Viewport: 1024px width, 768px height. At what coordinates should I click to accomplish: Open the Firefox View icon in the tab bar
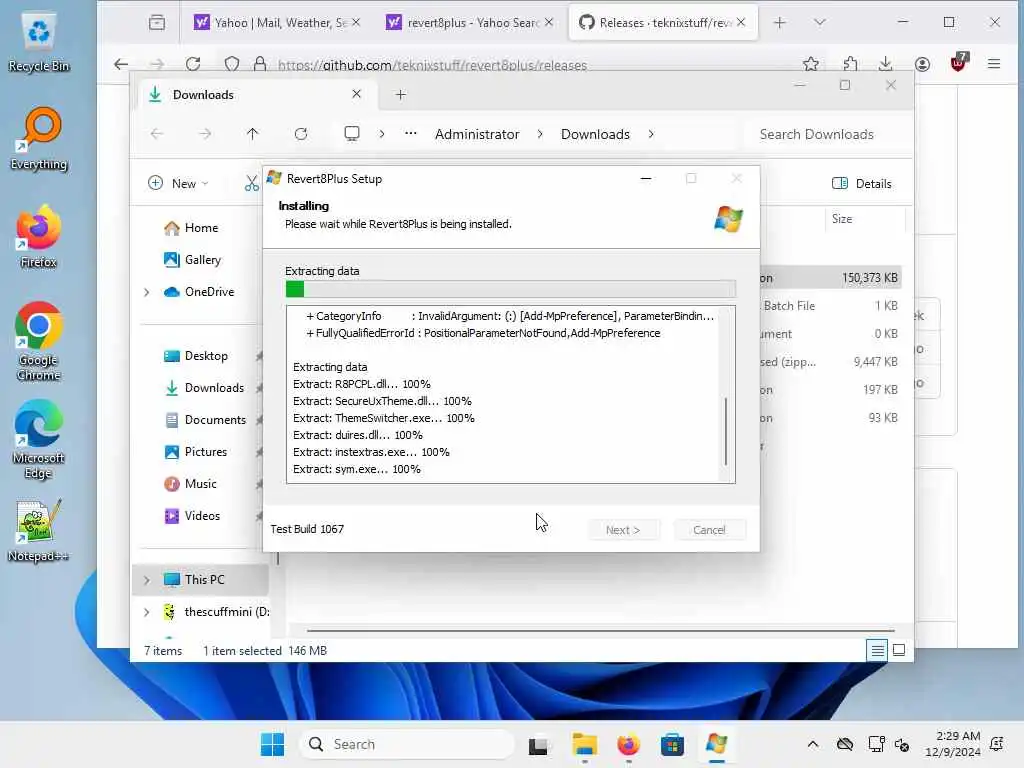[157, 23]
